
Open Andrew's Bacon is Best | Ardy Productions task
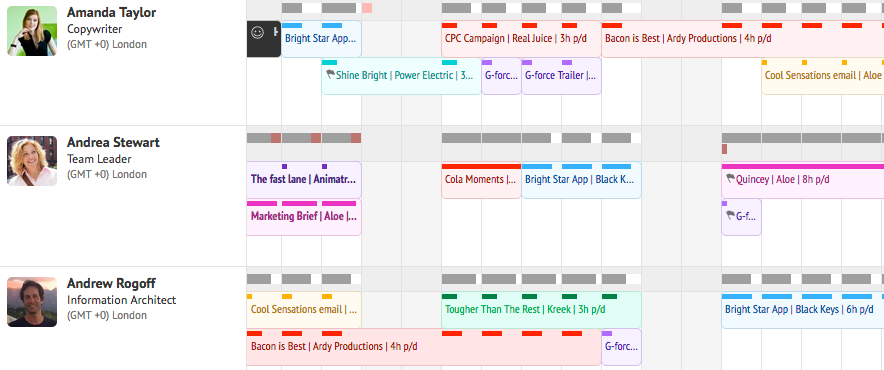[x=424, y=347]
